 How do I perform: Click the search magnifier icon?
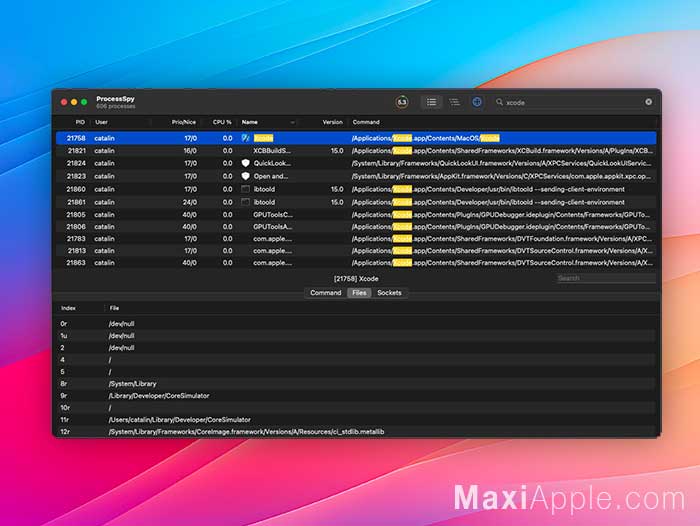pos(499,102)
